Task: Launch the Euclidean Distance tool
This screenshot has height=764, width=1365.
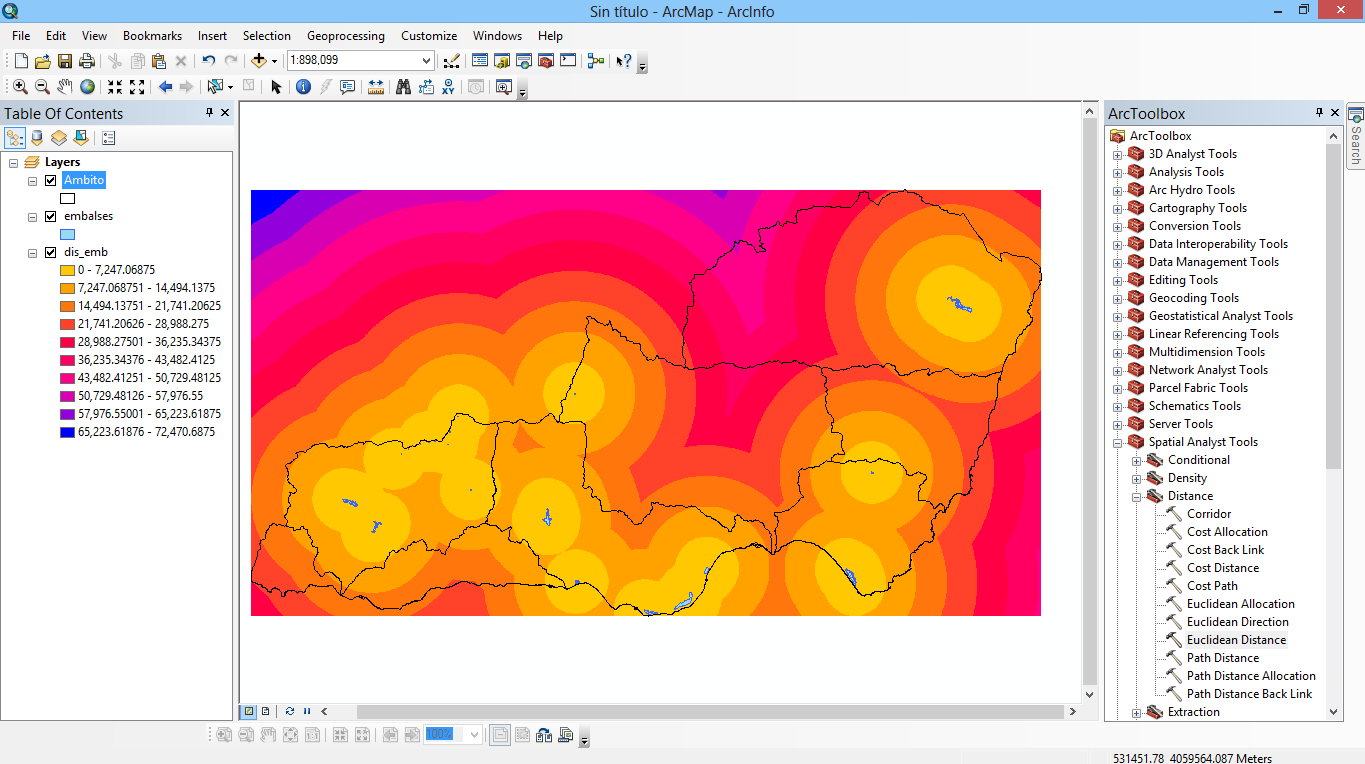Action: pyautogui.click(x=1236, y=640)
